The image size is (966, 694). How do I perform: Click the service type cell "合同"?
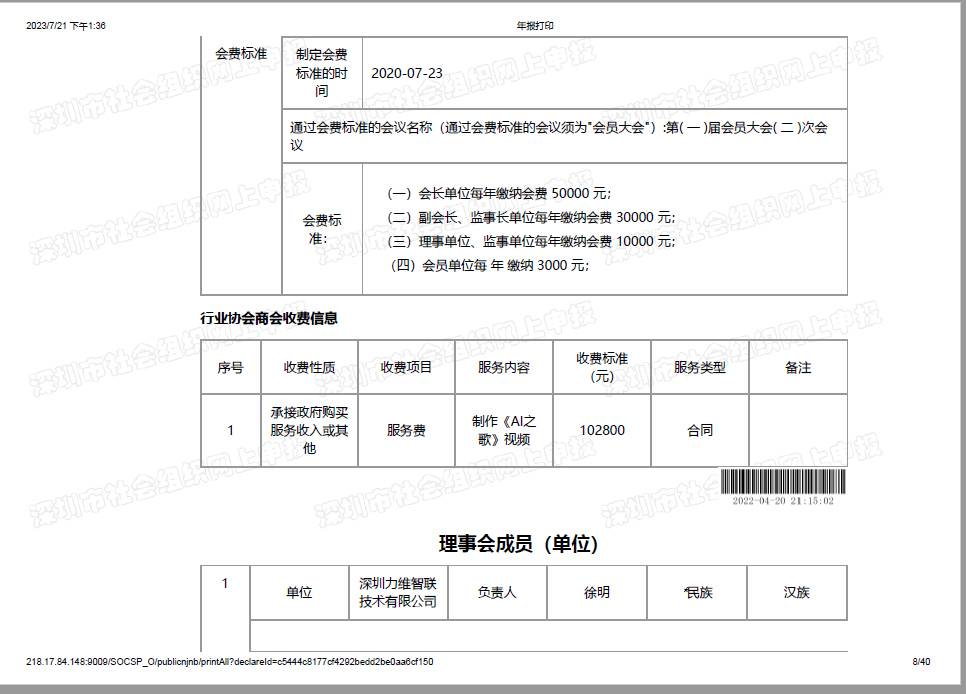click(700, 430)
